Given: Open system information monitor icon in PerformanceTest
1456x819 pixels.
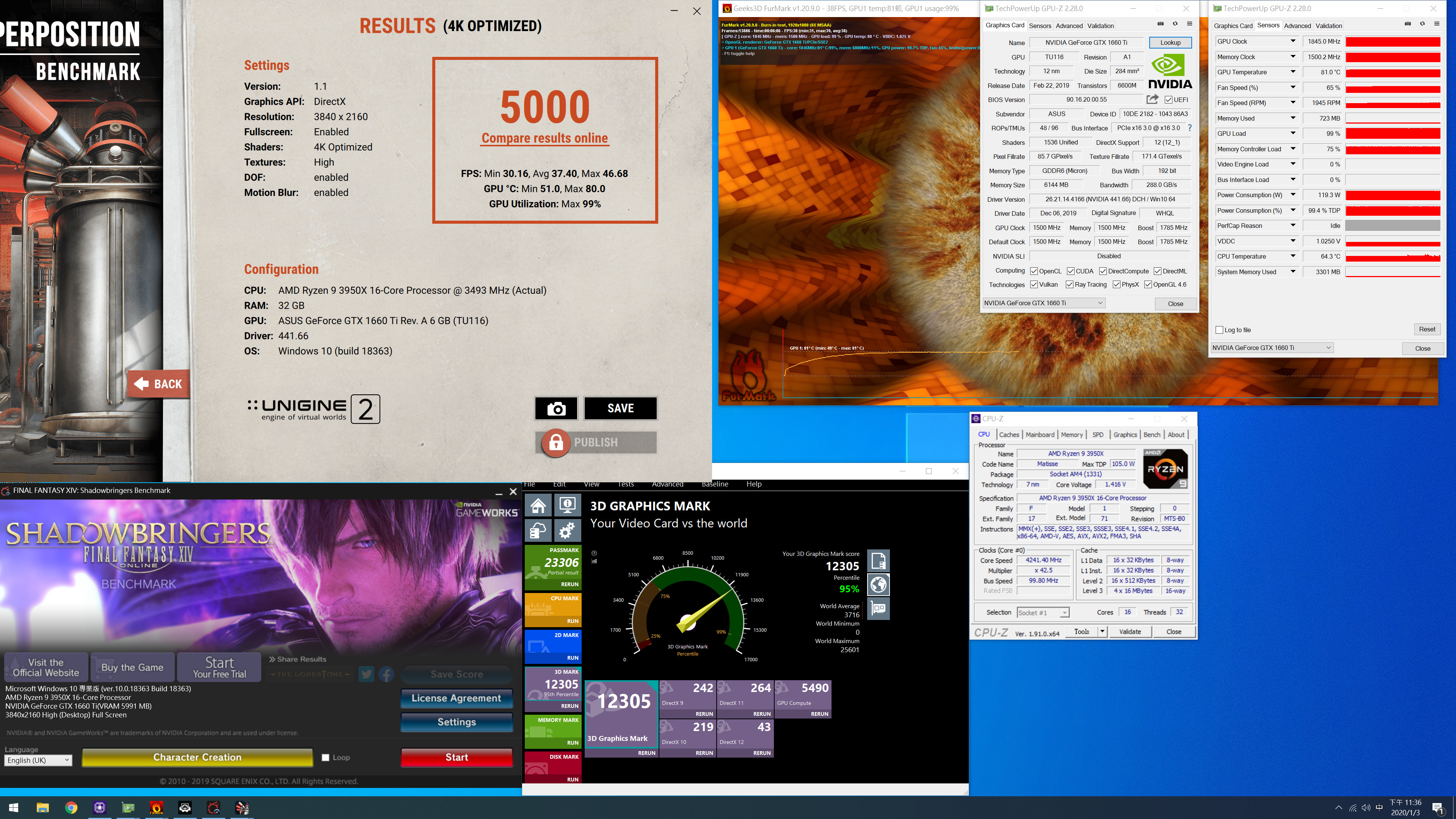Looking at the screenshot, I should tap(568, 505).
